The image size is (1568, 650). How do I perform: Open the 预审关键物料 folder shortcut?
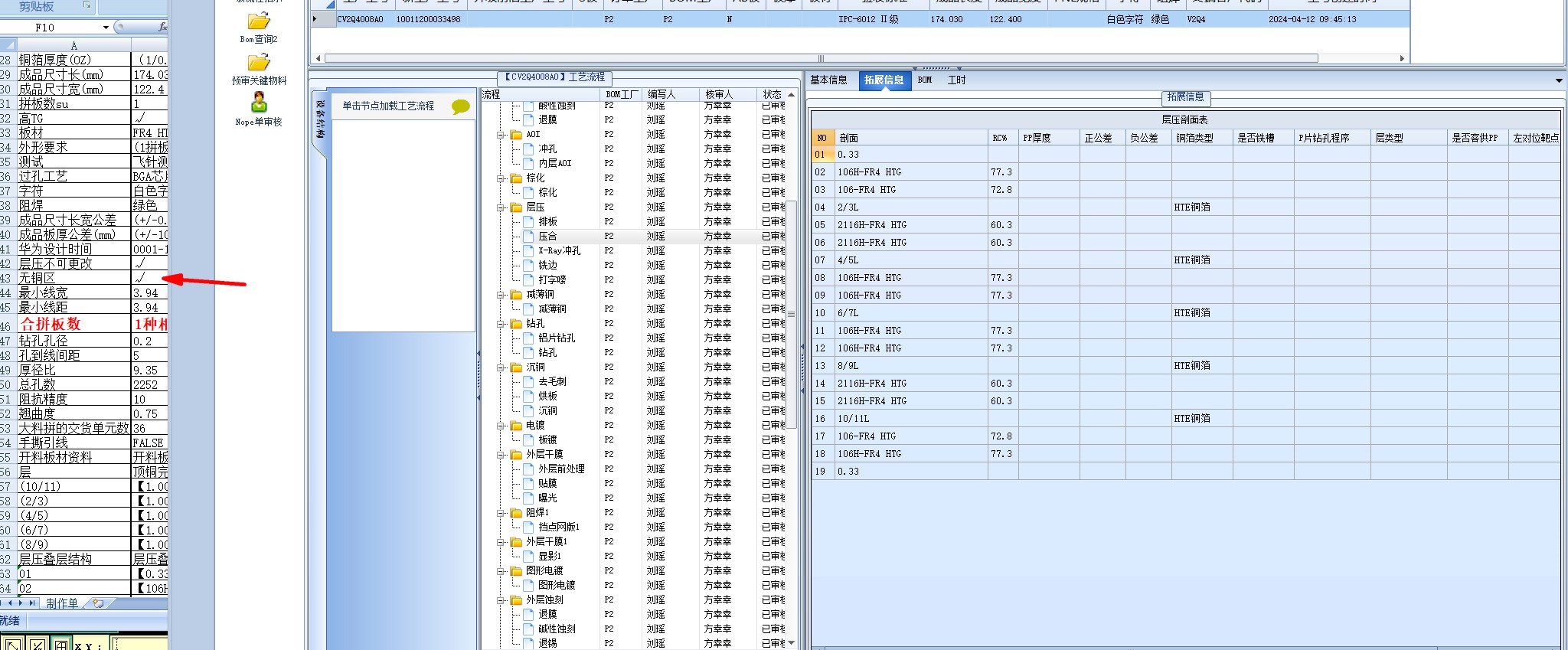[259, 62]
